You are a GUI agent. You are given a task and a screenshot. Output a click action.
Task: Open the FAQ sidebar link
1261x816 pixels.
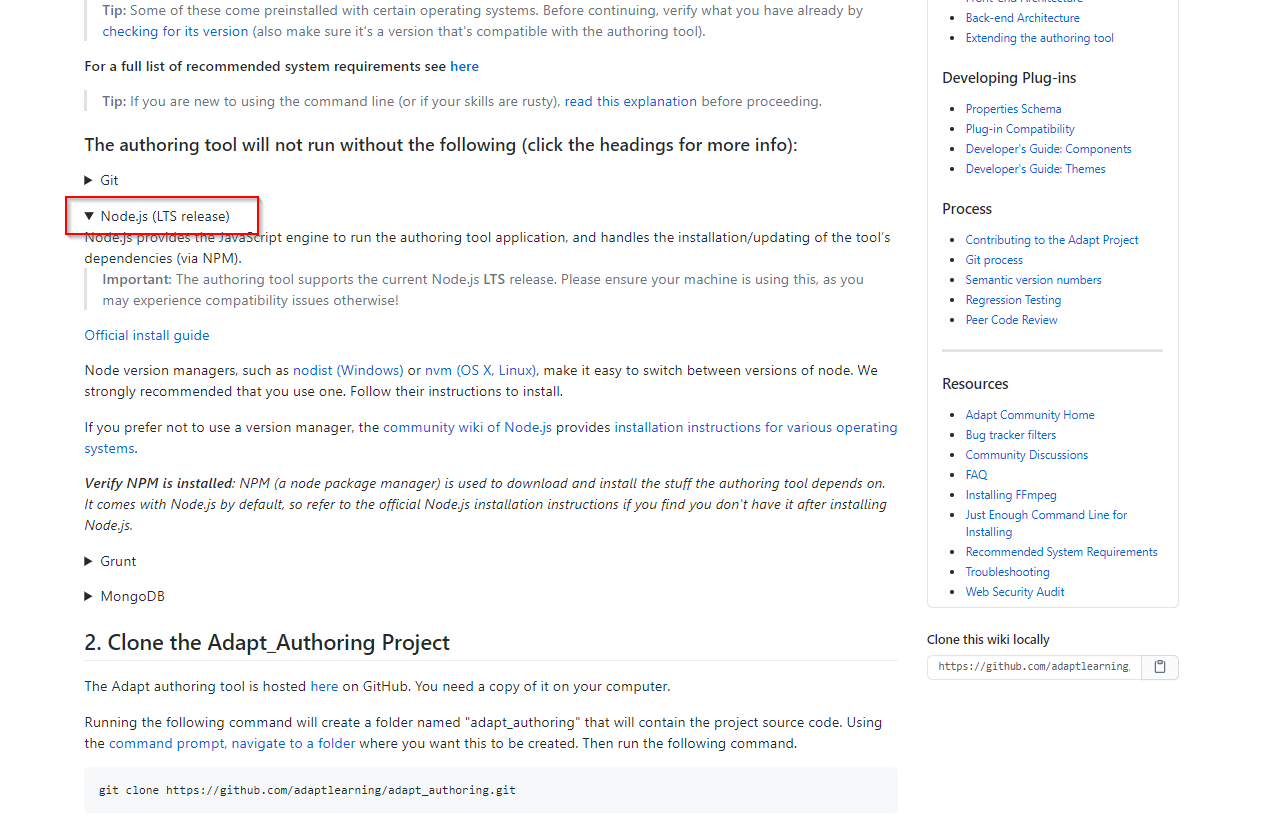pyautogui.click(x=976, y=475)
